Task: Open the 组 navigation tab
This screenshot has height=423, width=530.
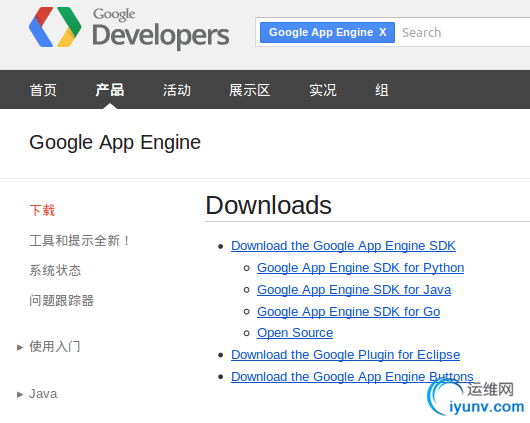Action: (382, 90)
